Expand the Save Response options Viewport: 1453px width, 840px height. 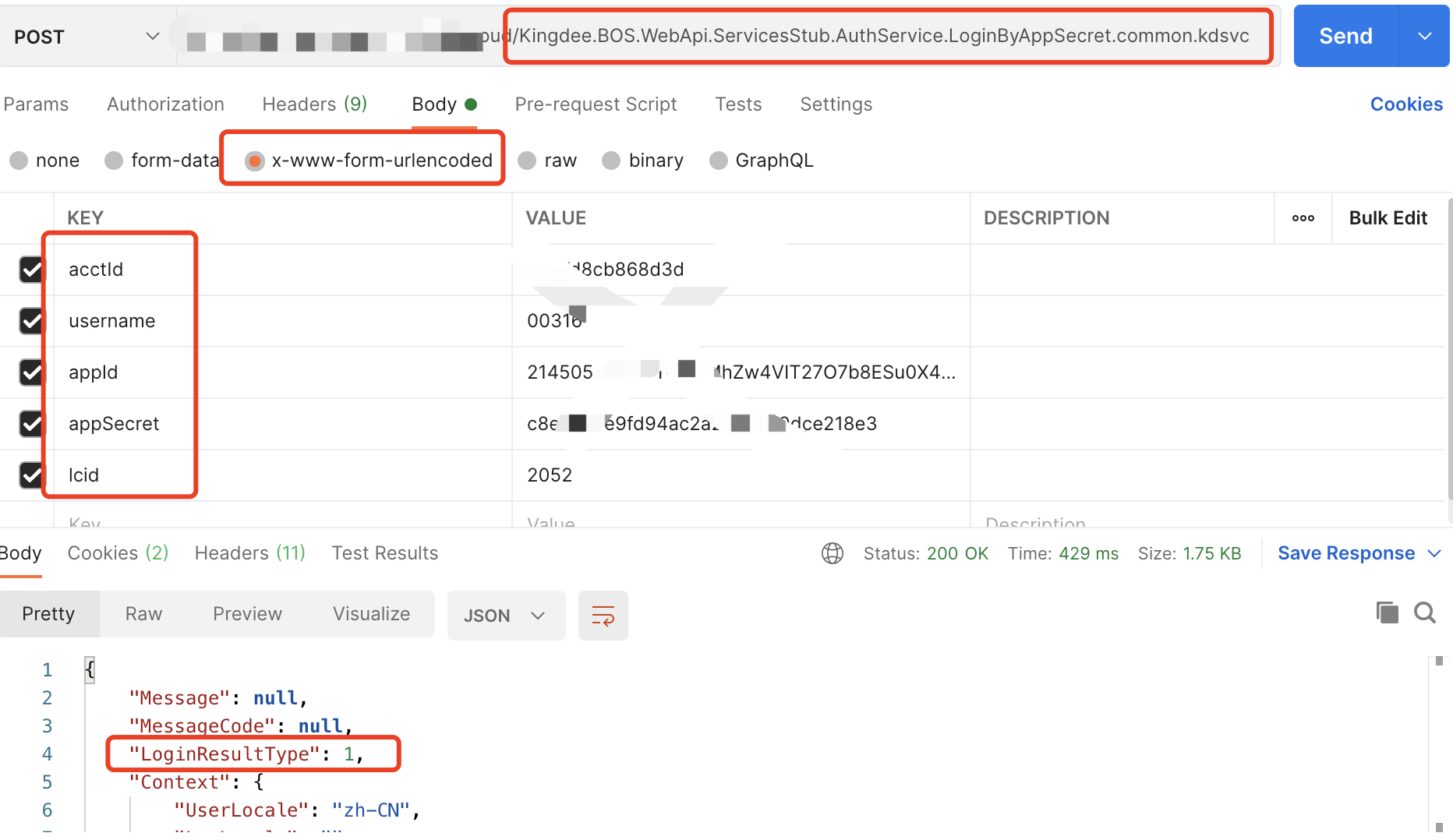[x=1436, y=553]
